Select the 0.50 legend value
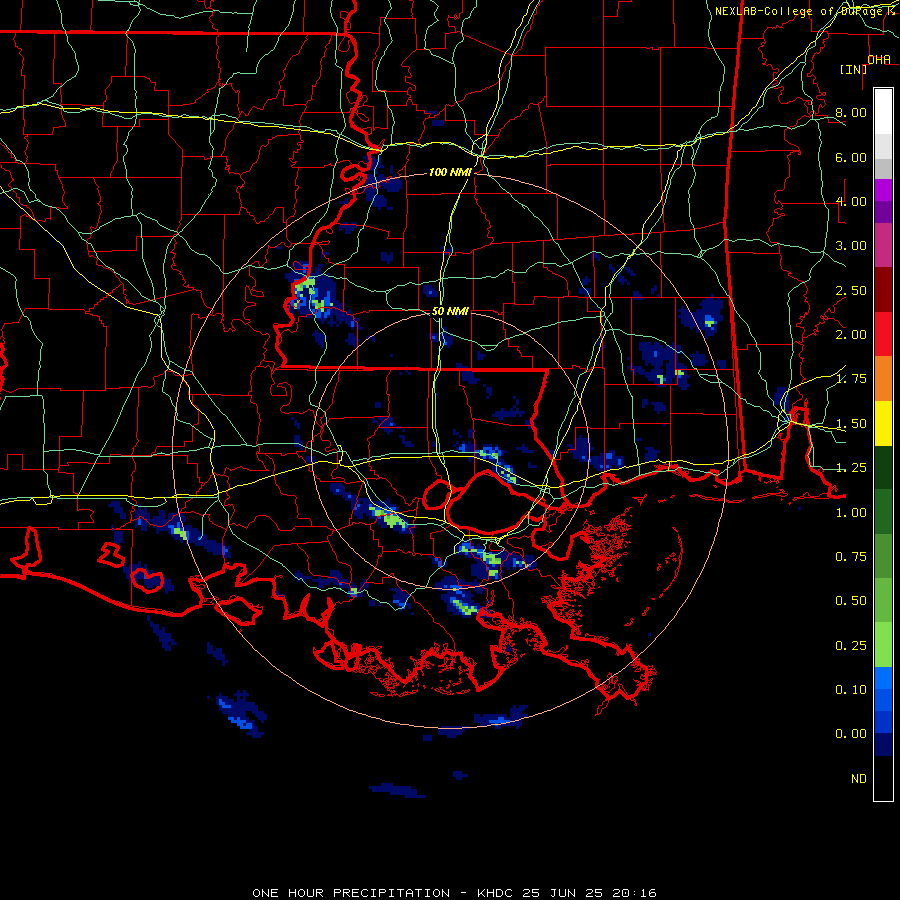900x900 pixels. click(851, 601)
